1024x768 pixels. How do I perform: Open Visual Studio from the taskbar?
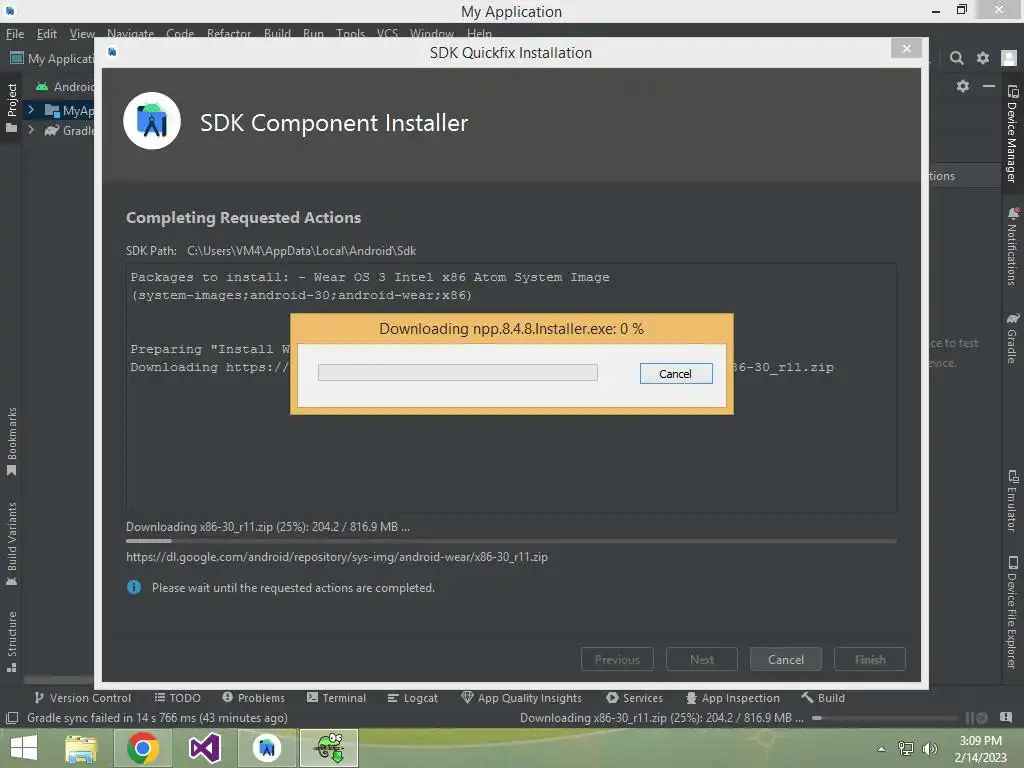point(204,748)
